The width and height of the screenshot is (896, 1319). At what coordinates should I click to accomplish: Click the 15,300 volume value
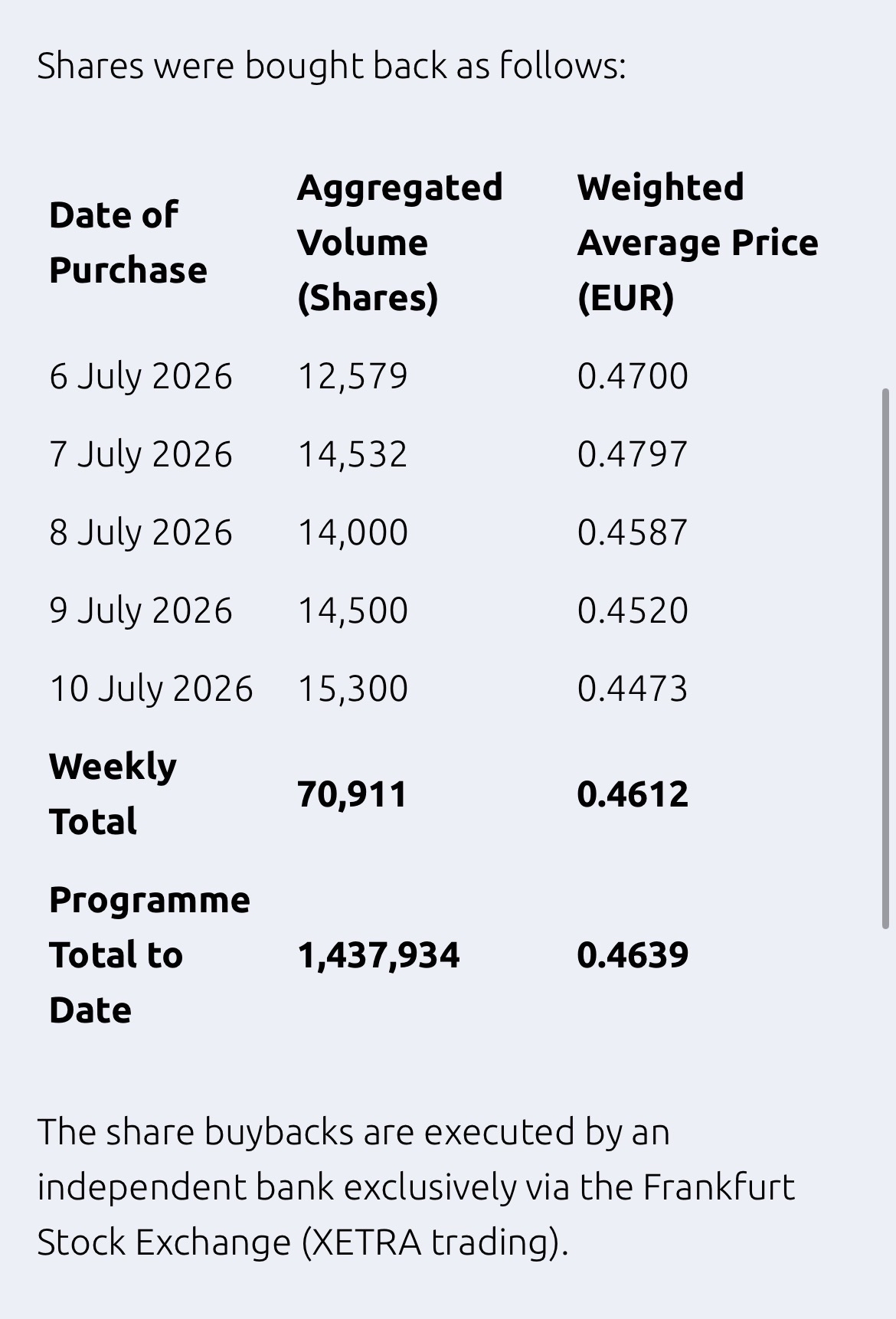[352, 689]
